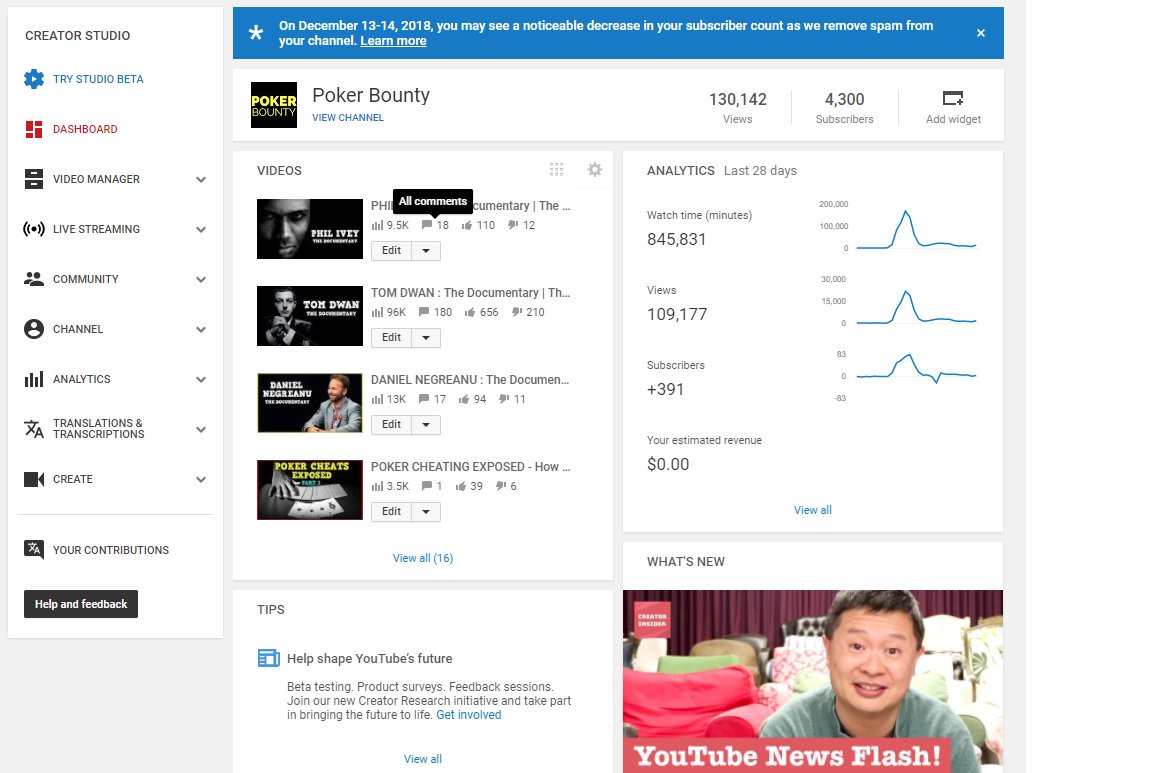
Task: Click views stats icon on Daniel Negreanu video
Action: [x=378, y=399]
